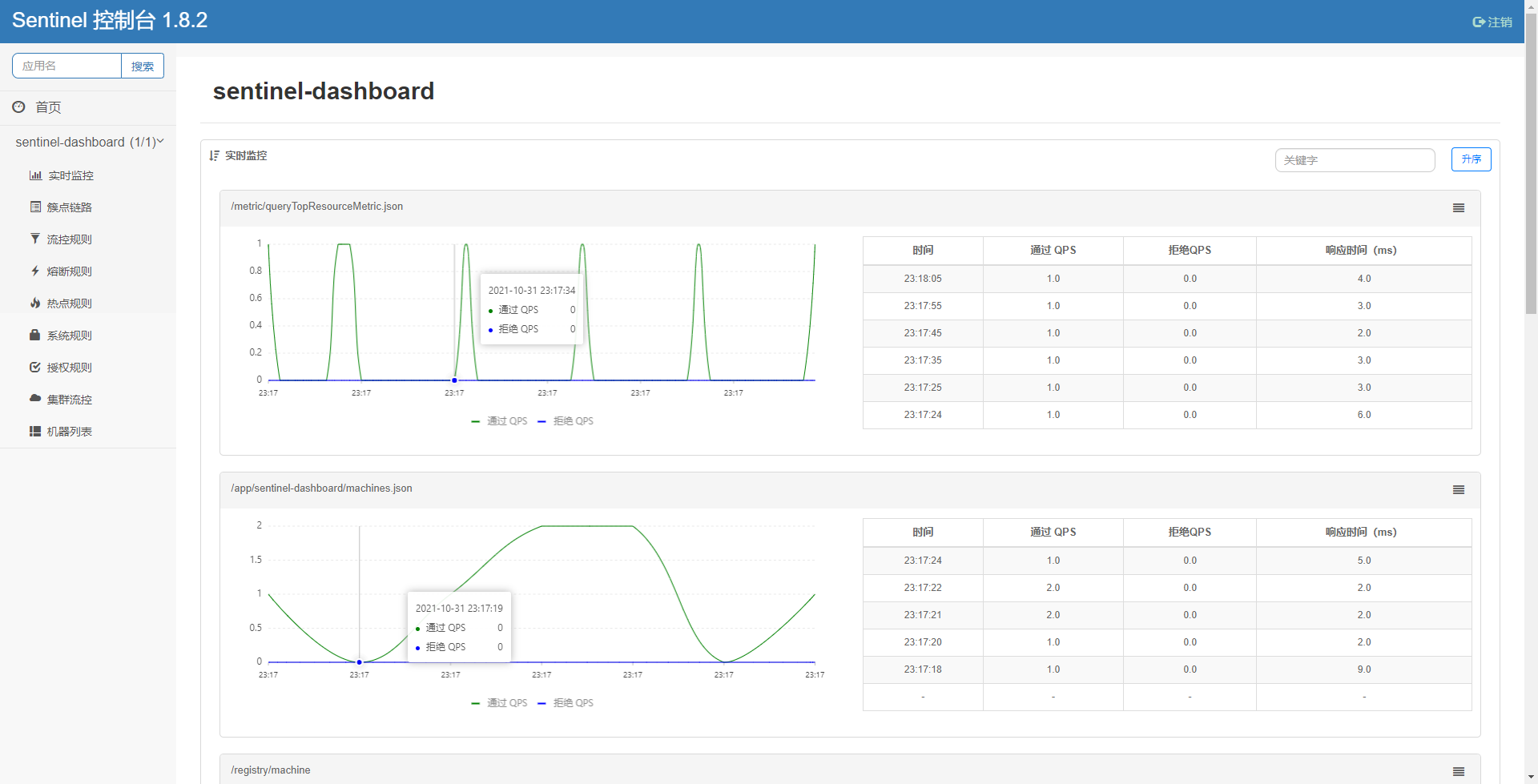Click the 搜索 search button
1538x784 pixels.
[x=143, y=66]
